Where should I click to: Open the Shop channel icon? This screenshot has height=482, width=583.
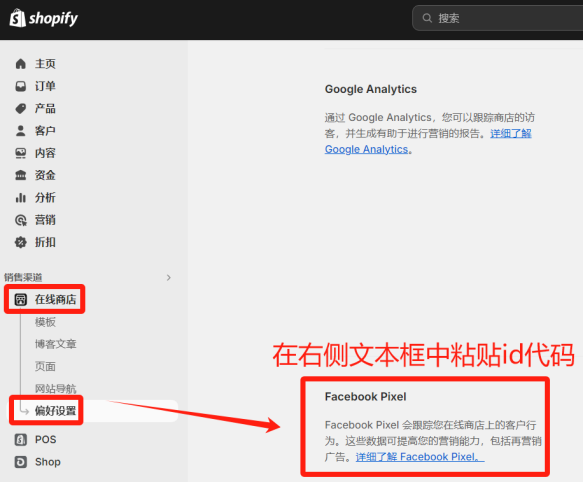pyautogui.click(x=20, y=462)
